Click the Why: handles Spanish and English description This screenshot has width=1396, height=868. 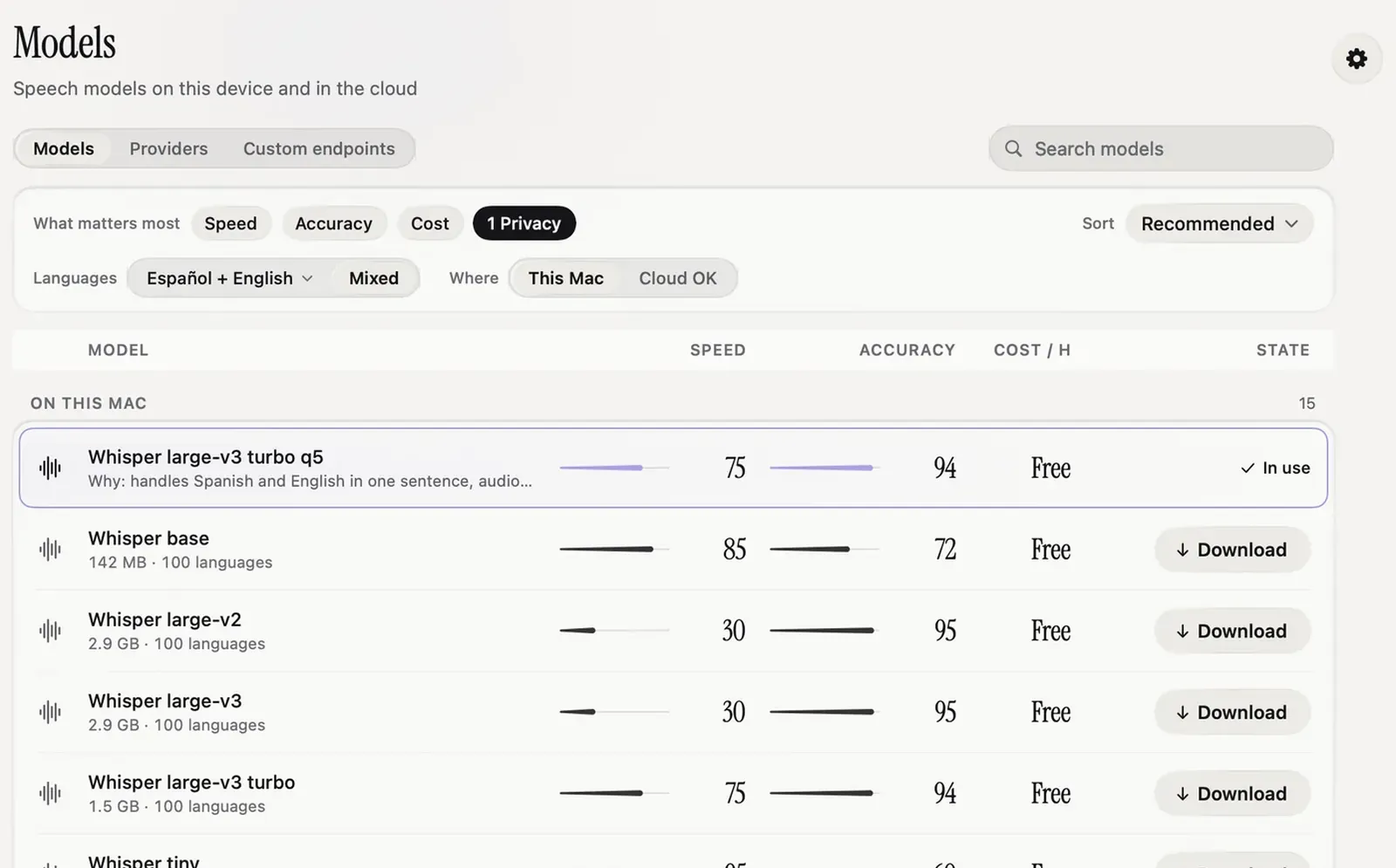310,482
